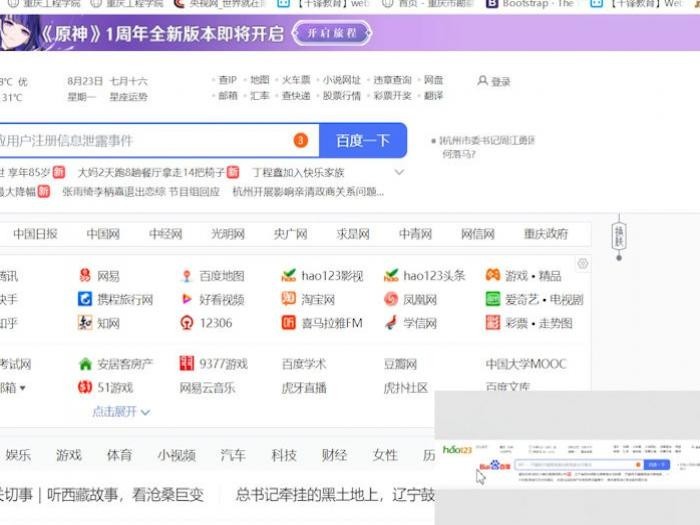Image resolution: width=700 pixels, height=525 pixels.
Task: Click the 换肤 skin hanging tag
Action: pyautogui.click(x=619, y=237)
